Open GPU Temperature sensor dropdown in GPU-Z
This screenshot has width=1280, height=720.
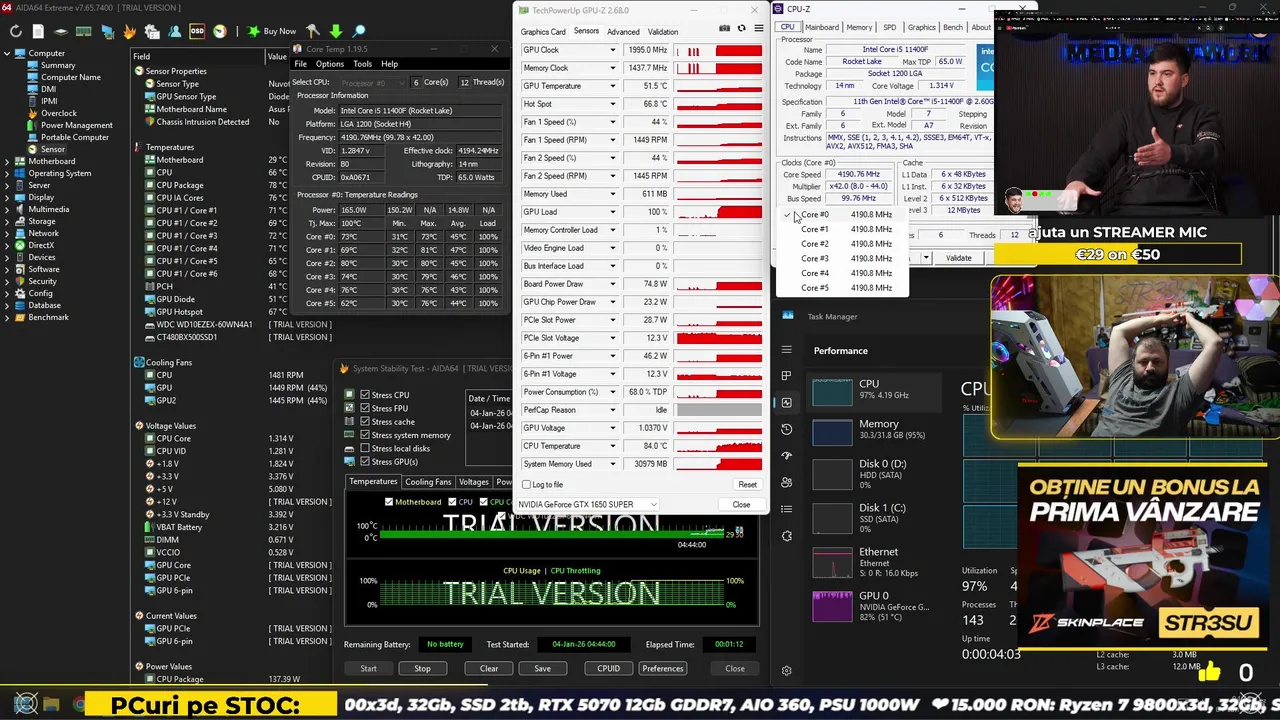612,86
